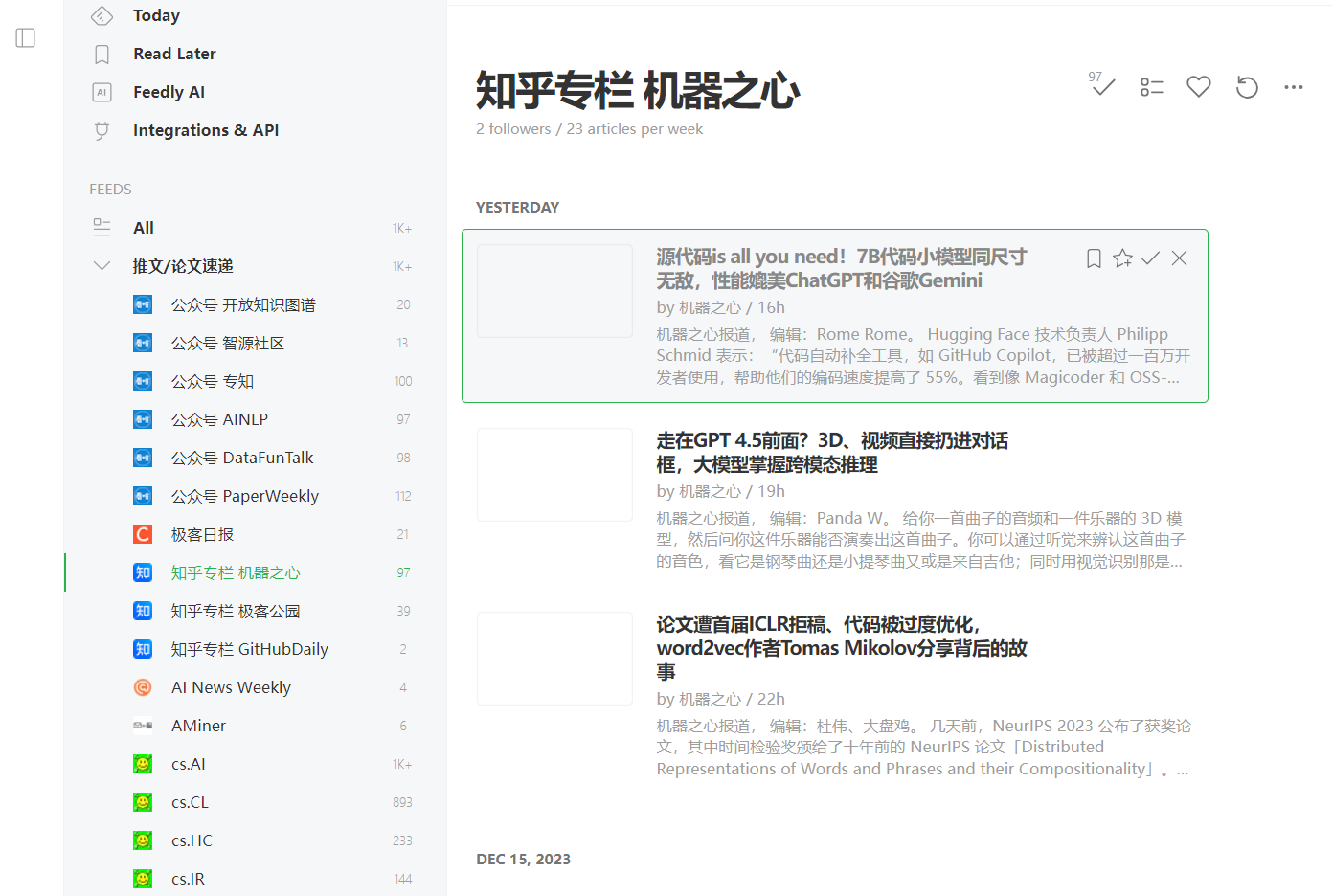Screen dimensions: 1333x896
Task: Hide the 源代码is all you need article
Action: [x=1180, y=258]
